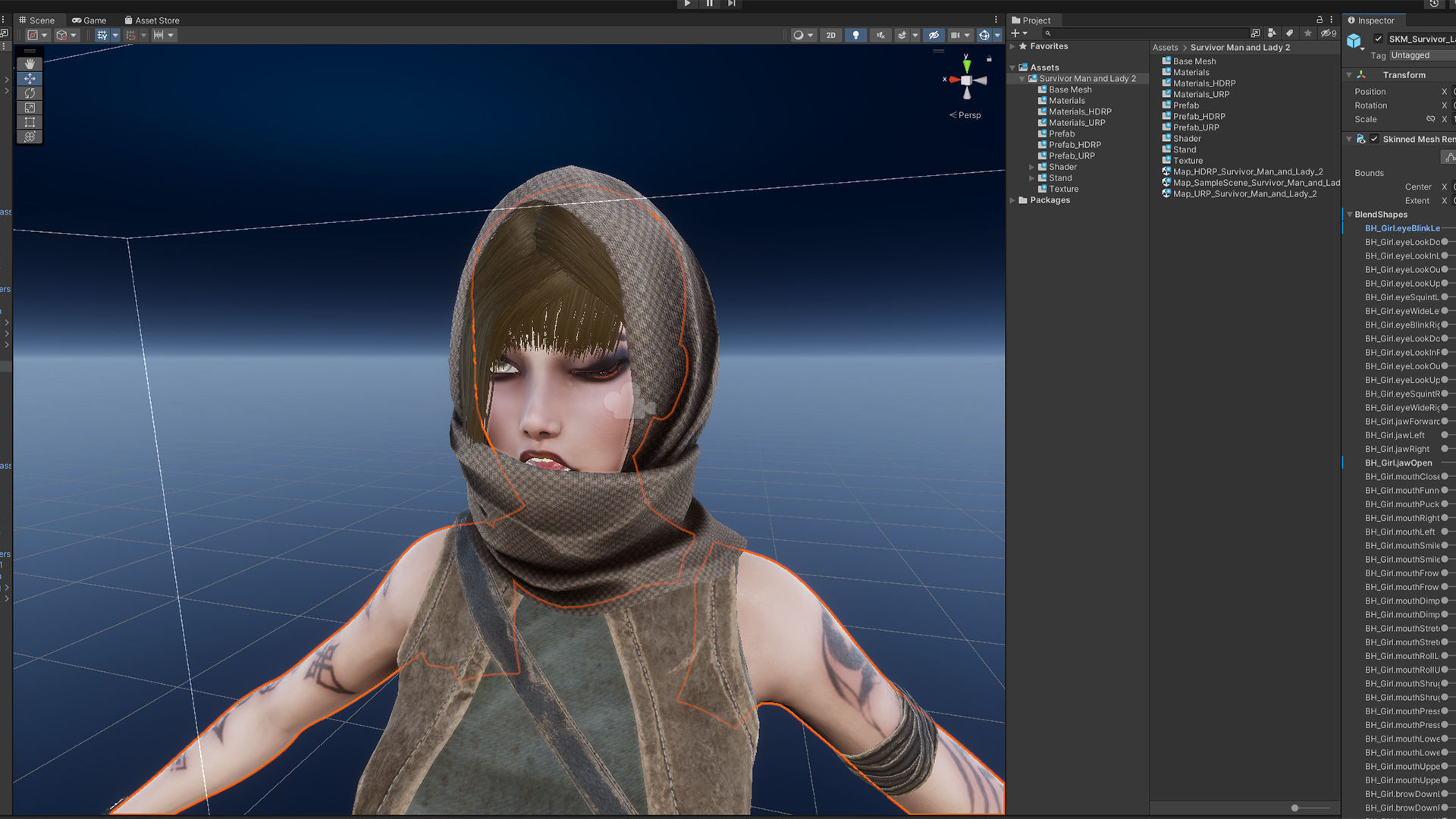Toggle scene lighting bulb icon

[855, 35]
